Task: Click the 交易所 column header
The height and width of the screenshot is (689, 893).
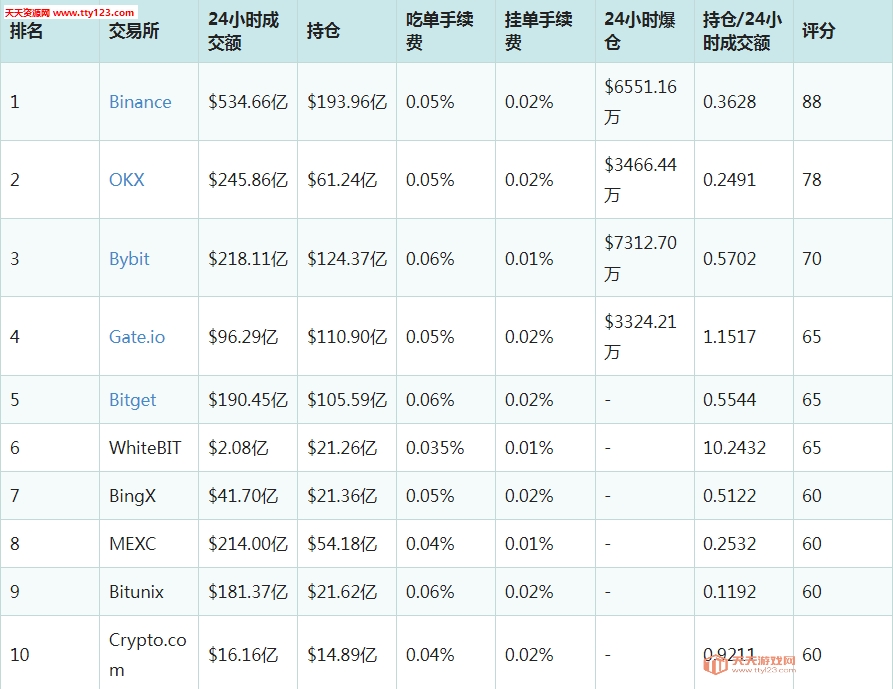Action: click(134, 30)
